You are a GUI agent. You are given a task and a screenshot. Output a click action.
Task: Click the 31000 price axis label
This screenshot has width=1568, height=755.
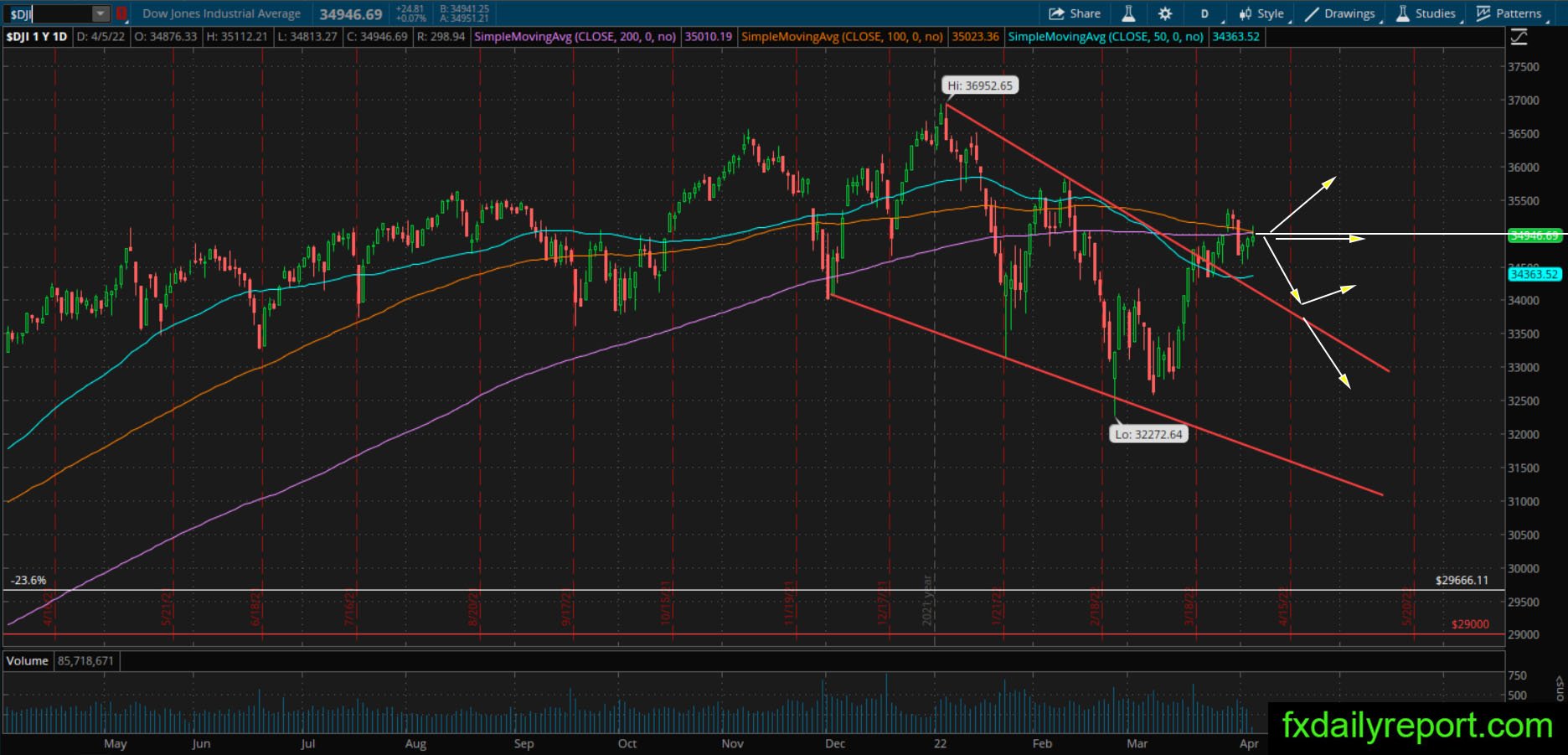[1524, 501]
